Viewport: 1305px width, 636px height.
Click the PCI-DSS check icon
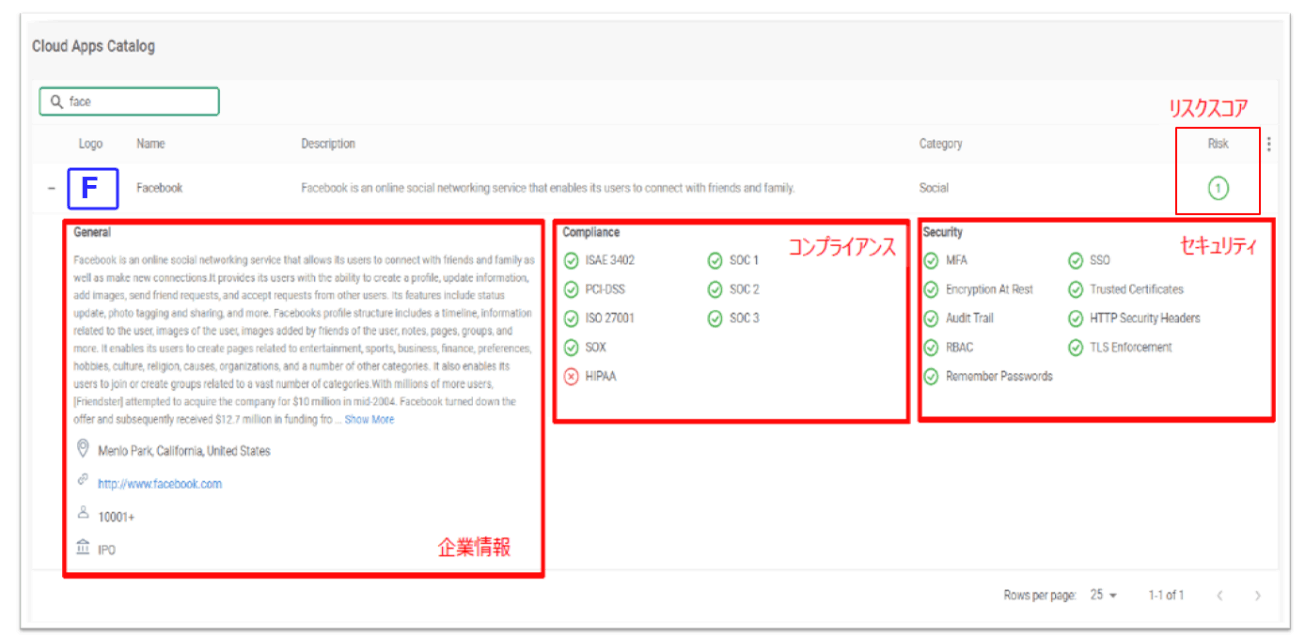coord(571,290)
